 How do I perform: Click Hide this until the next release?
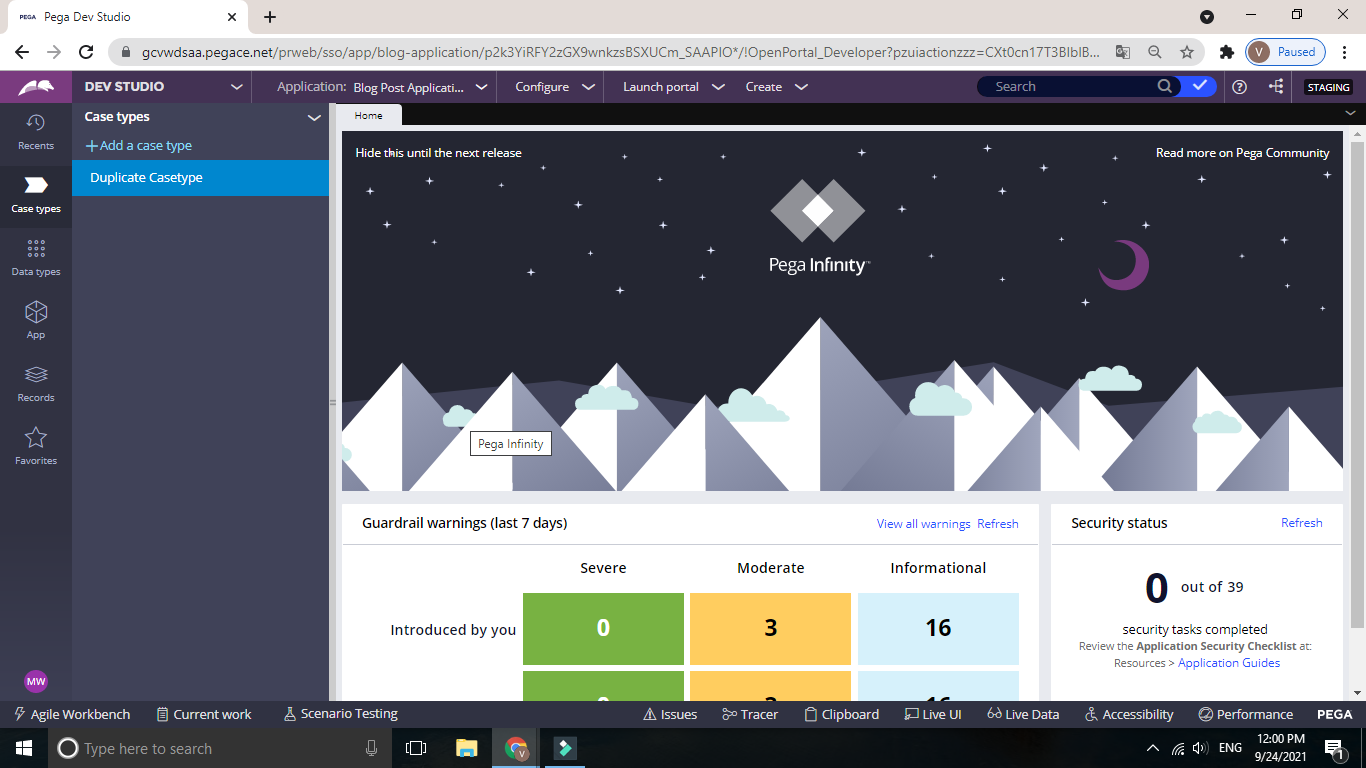[438, 153]
